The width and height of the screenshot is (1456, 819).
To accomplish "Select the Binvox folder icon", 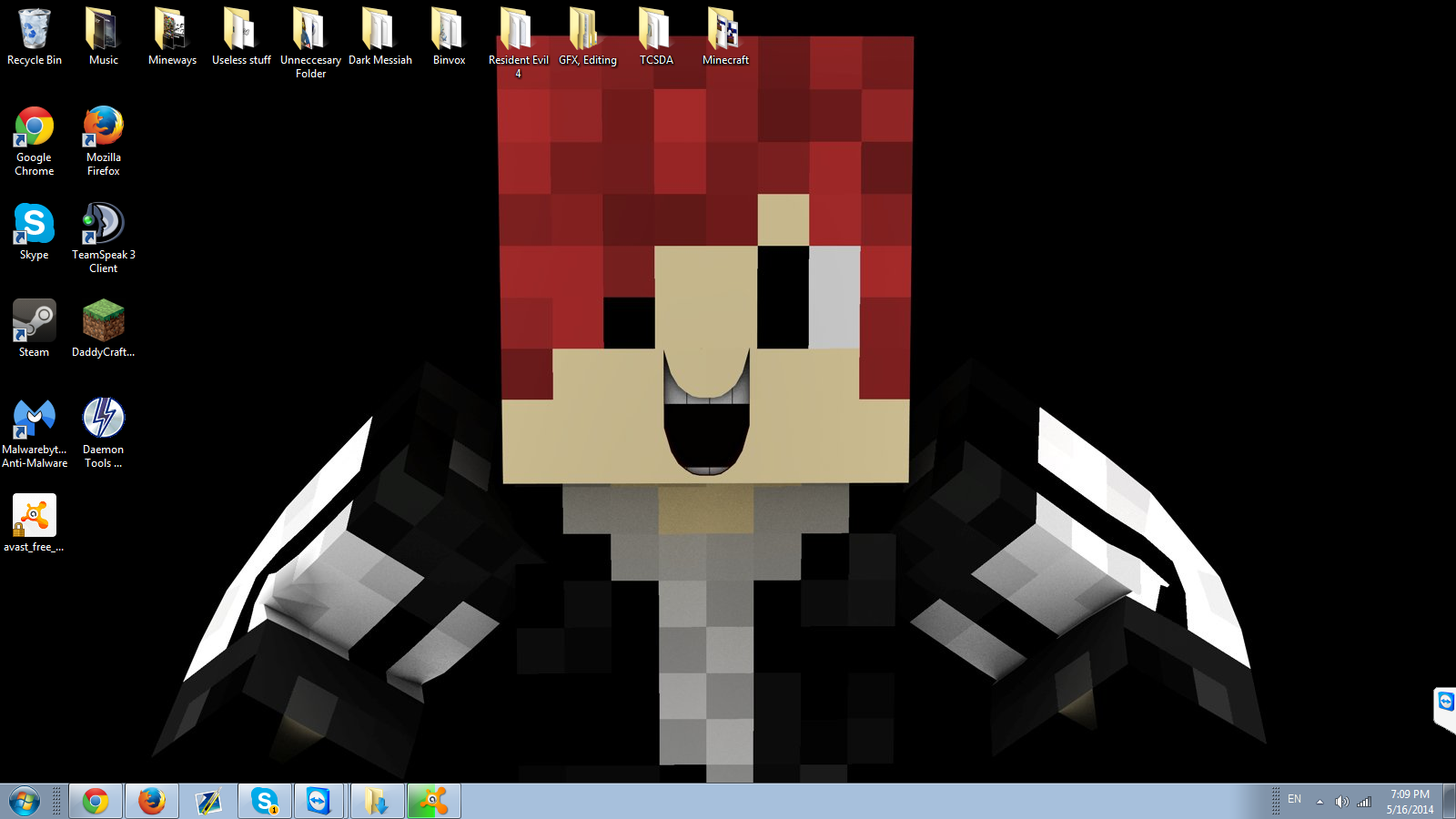I will [x=449, y=36].
